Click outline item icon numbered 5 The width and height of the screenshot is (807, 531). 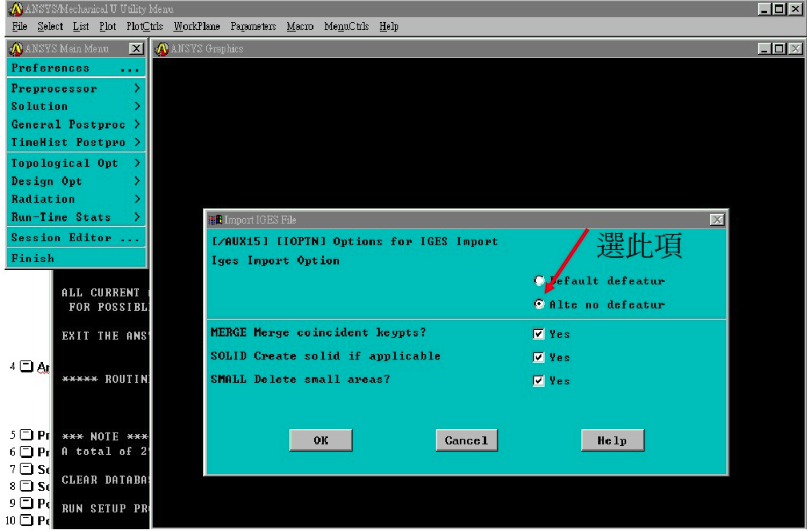click(26, 435)
